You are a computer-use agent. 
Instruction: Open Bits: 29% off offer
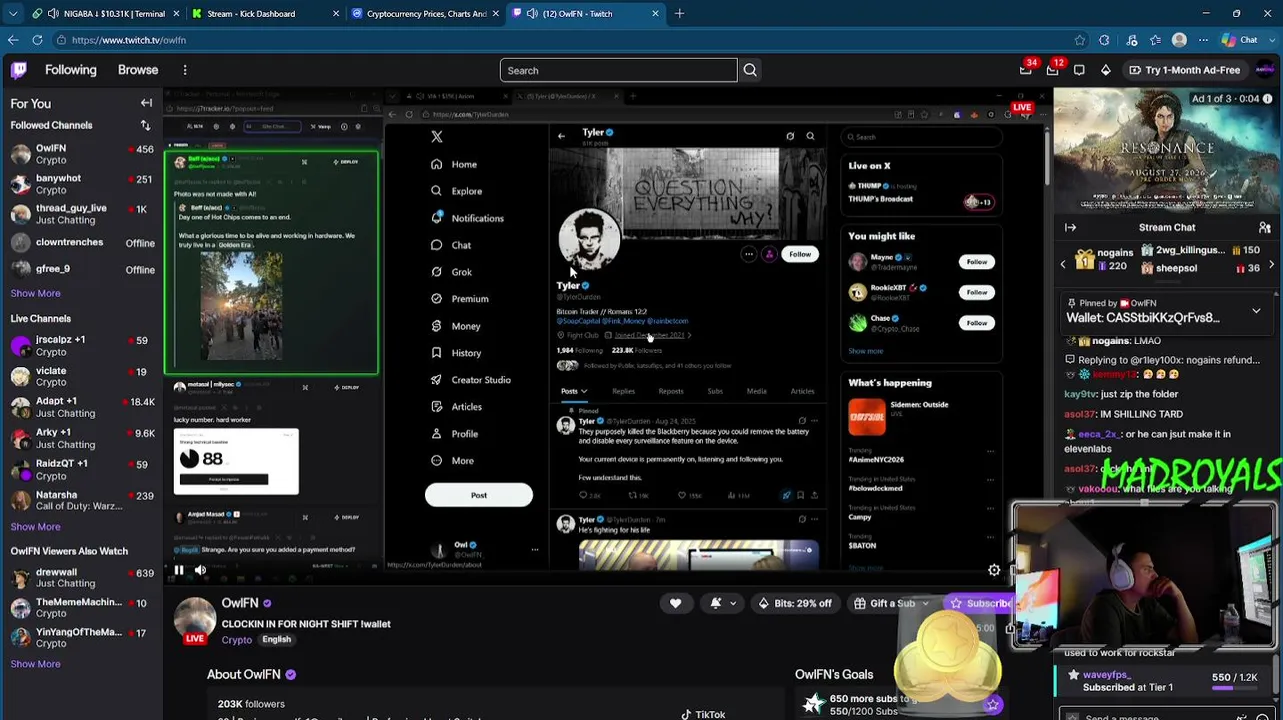tap(794, 603)
